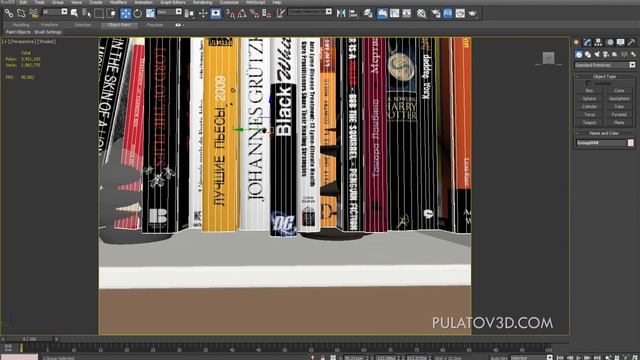The height and width of the screenshot is (360, 640).
Task: Activate Bind to Space Warp tool
Action: [x=33, y=13]
